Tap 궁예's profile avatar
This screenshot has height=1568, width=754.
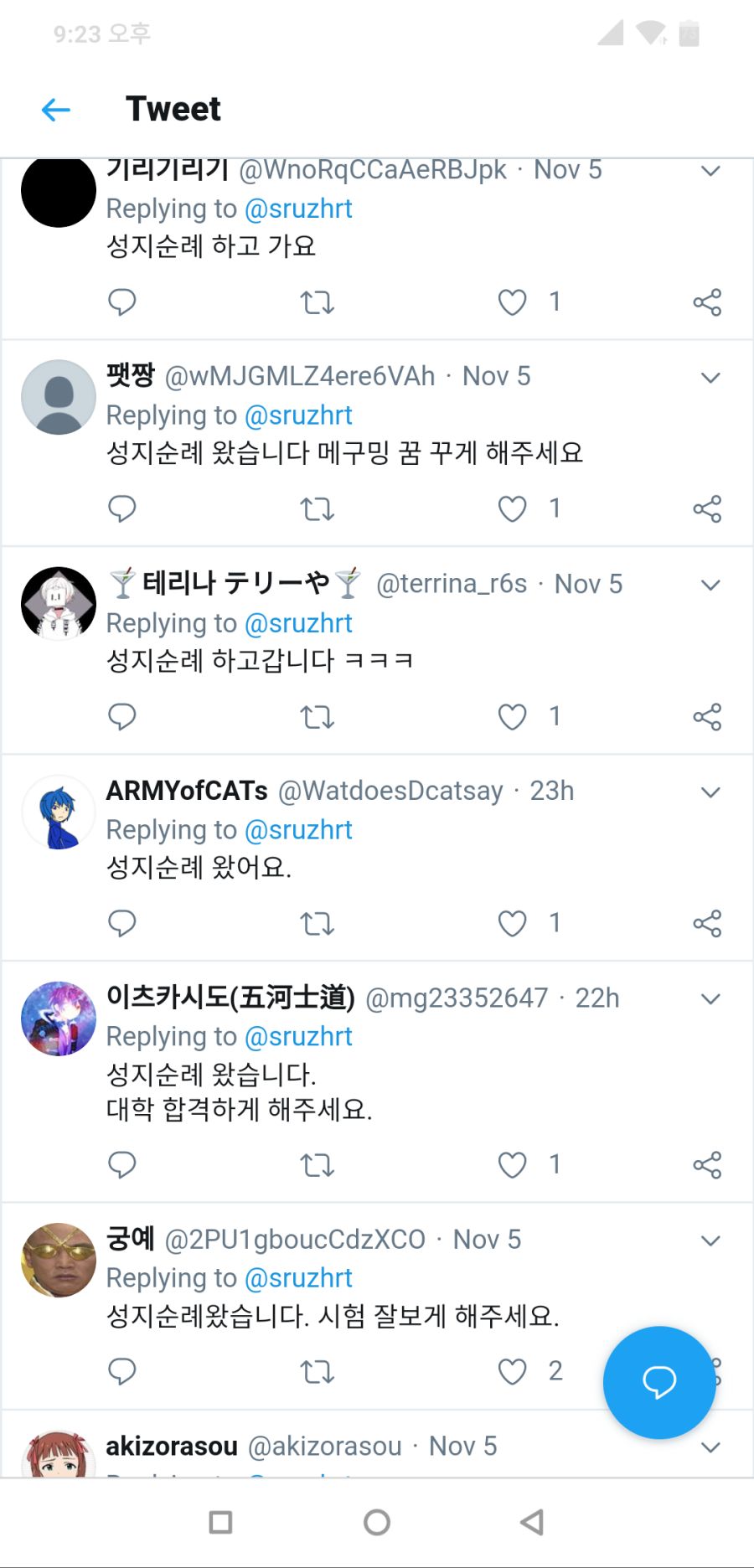point(58,1260)
